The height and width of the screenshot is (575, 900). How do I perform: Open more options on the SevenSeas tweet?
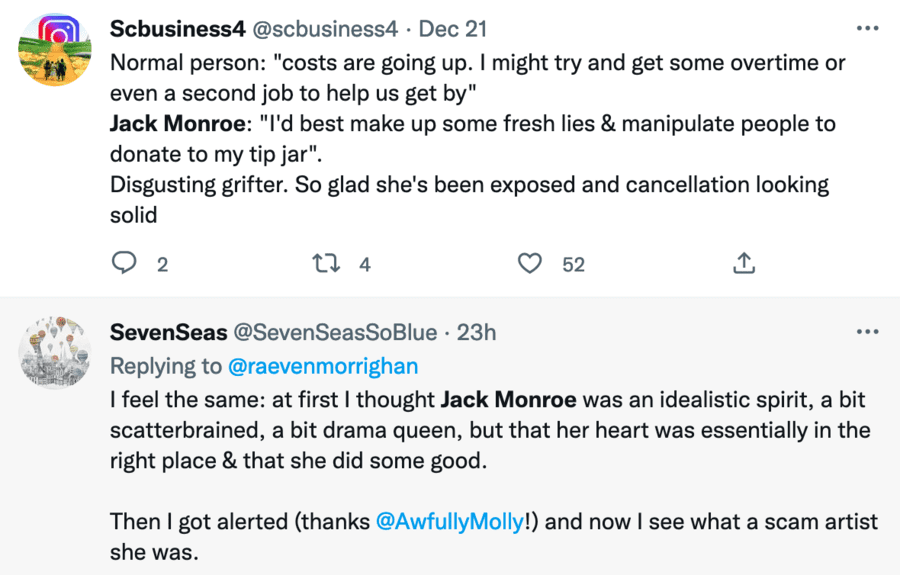coord(866,332)
